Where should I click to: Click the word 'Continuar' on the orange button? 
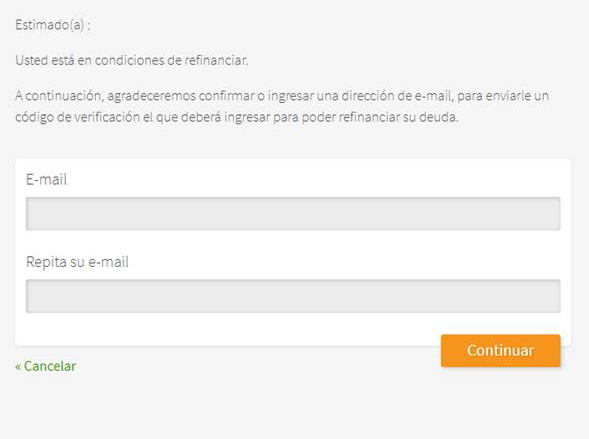[x=500, y=350]
